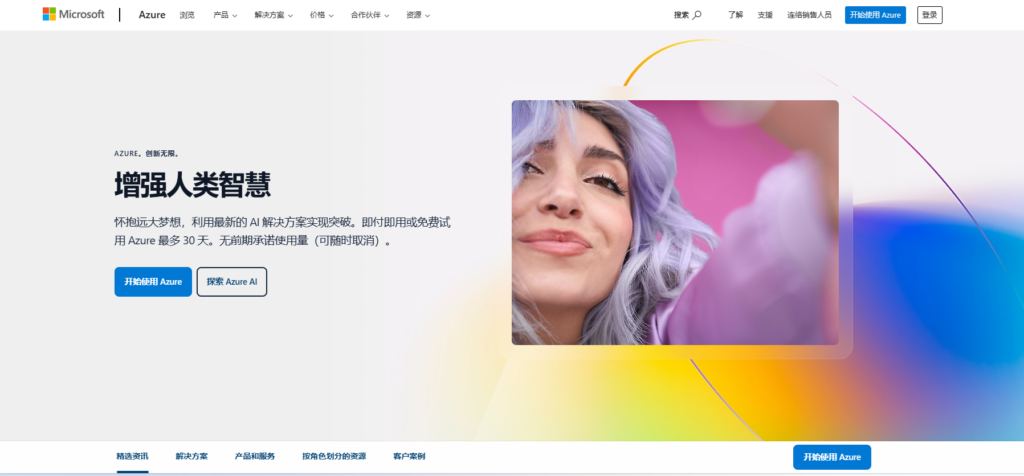Expand the 解决方案 dropdown in top navigation
This screenshot has height=476, width=1024.
[x=273, y=15]
